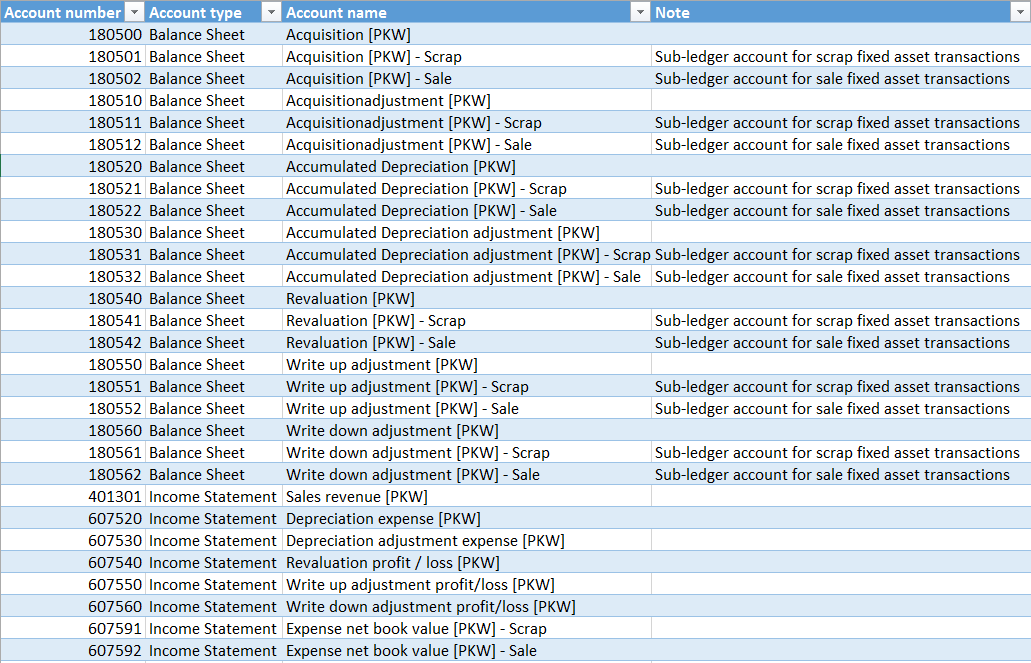The width and height of the screenshot is (1031, 663).
Task: Select Write down adjustment [PKW] - Scrap cell
Action: (417, 453)
